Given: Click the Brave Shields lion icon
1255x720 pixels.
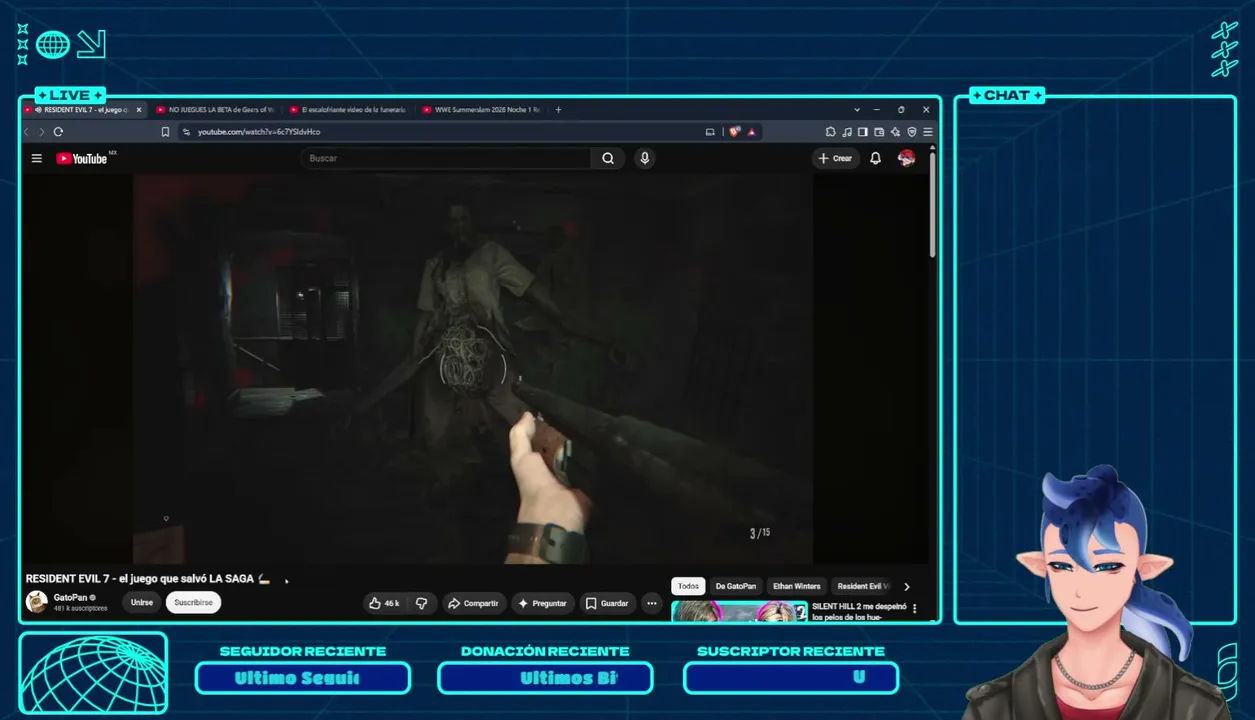Looking at the screenshot, I should coord(734,132).
